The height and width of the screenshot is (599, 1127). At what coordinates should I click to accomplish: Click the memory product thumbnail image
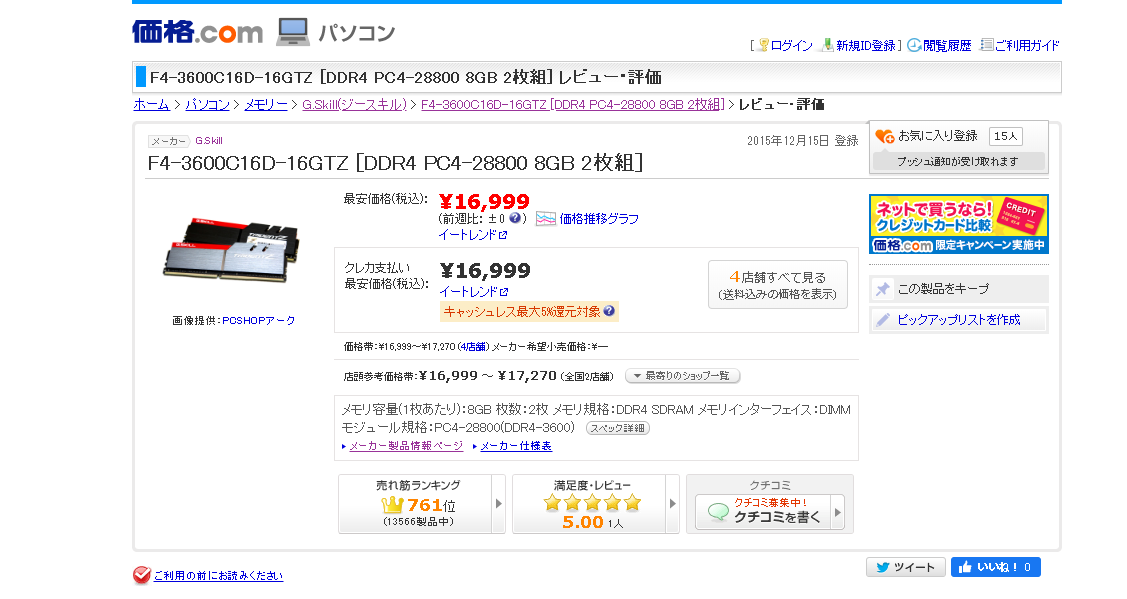[x=231, y=250]
